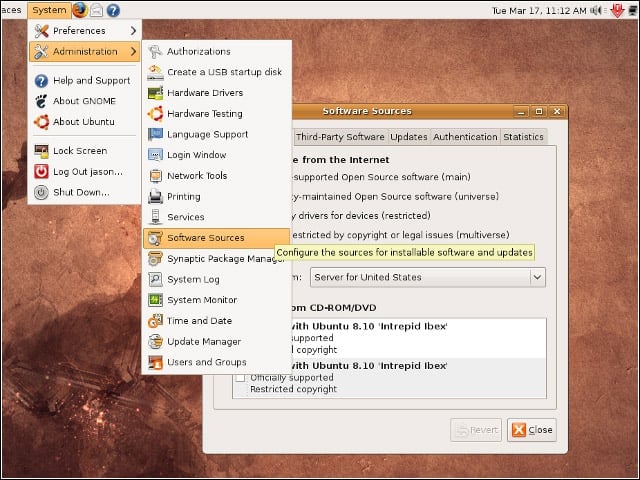Open the mail envelope icon in panel
Image resolution: width=640 pixels, height=480 pixels.
pos(96,10)
